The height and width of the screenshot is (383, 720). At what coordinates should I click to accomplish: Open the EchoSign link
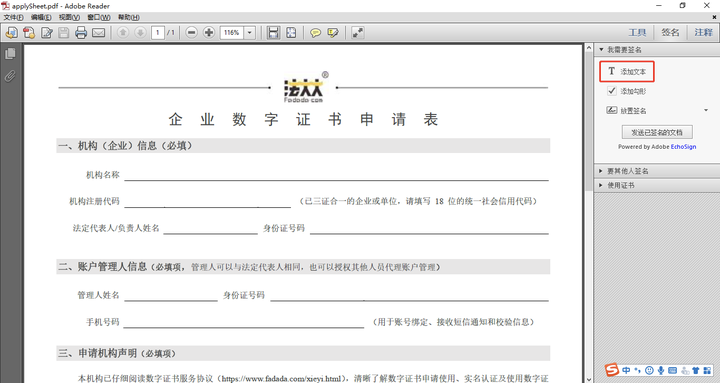pyautogui.click(x=683, y=147)
